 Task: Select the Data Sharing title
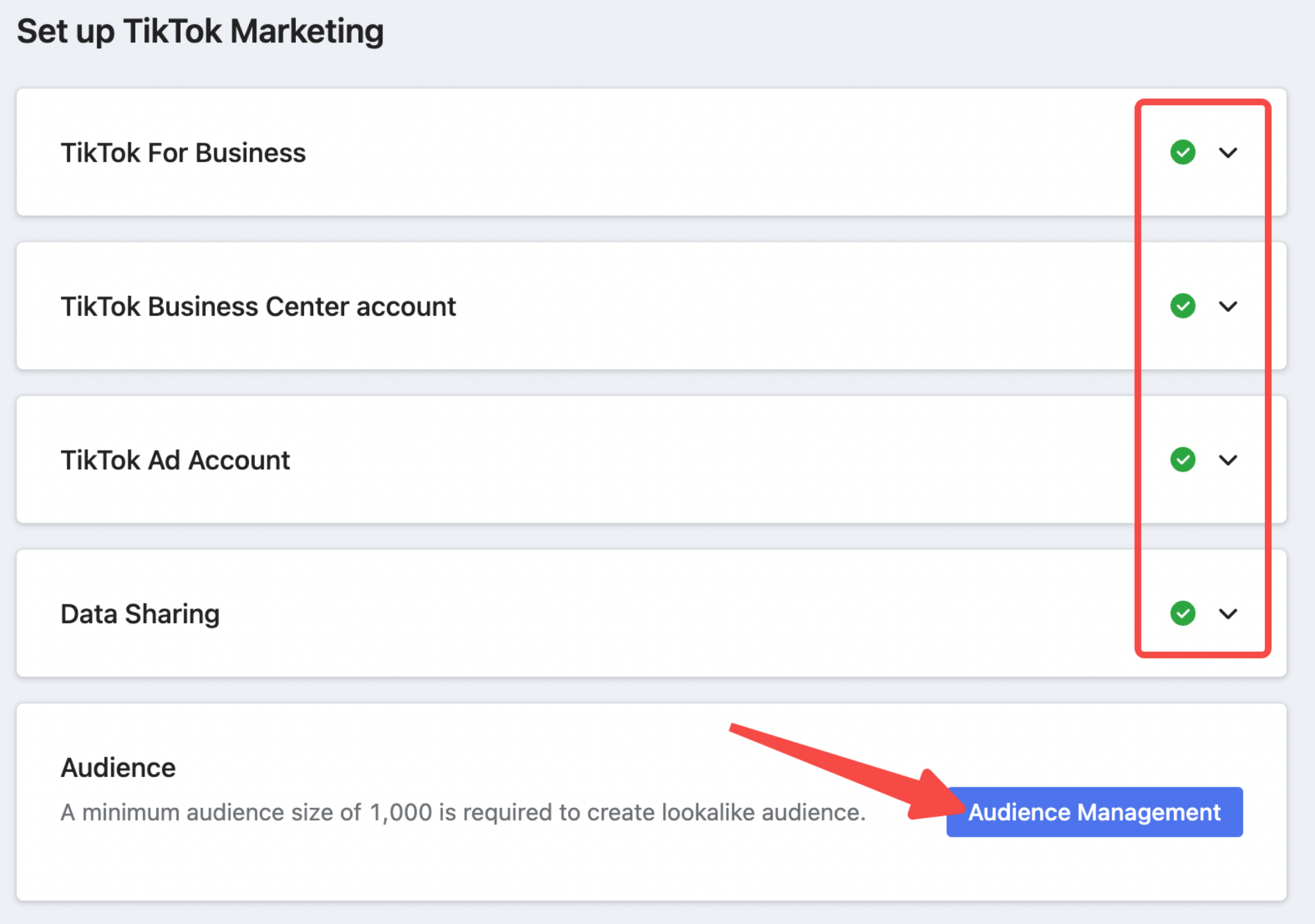coord(140,614)
